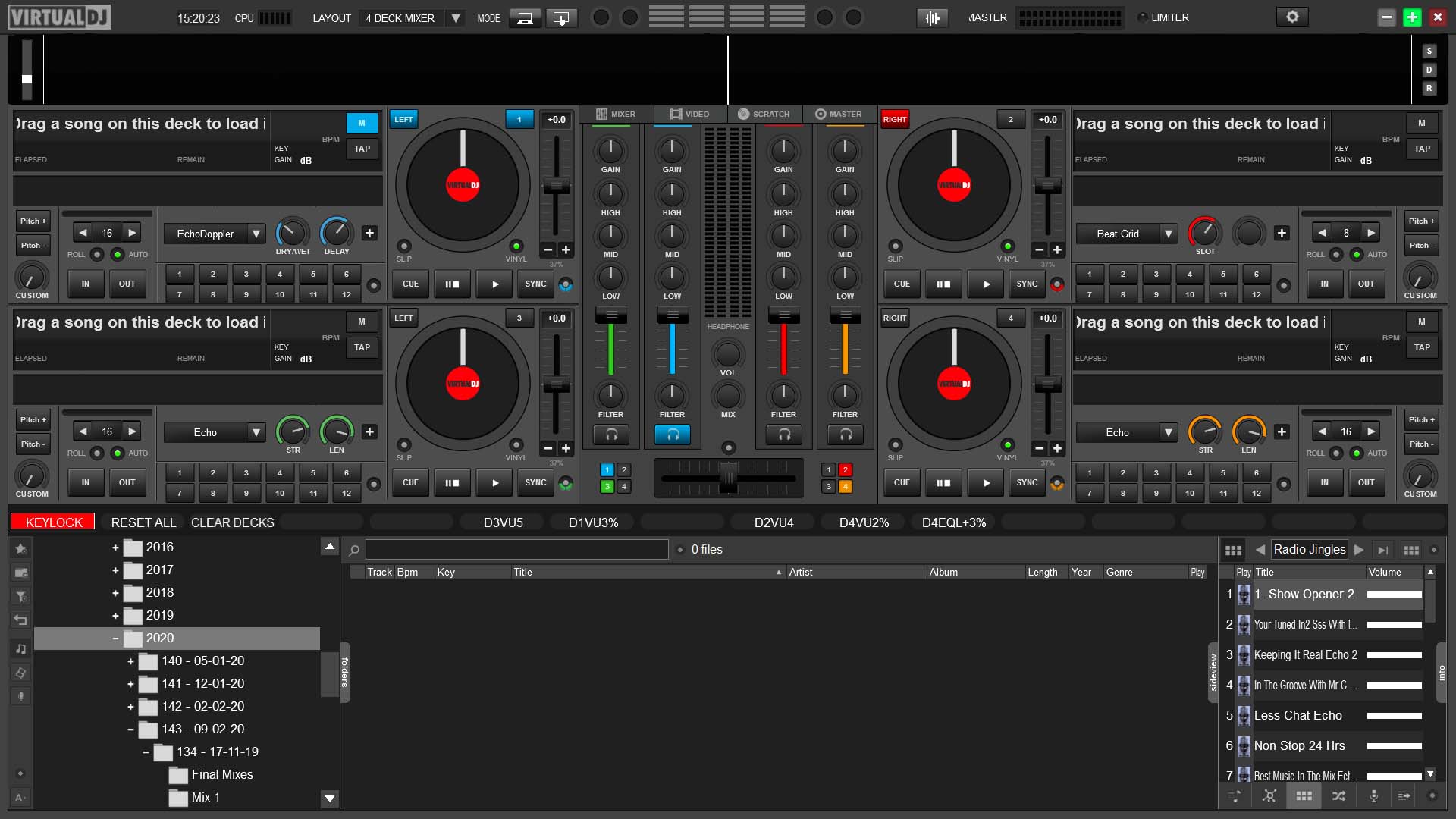Toggle headphone cue on blue mixer channel
The height and width of the screenshot is (819, 1456).
point(672,435)
